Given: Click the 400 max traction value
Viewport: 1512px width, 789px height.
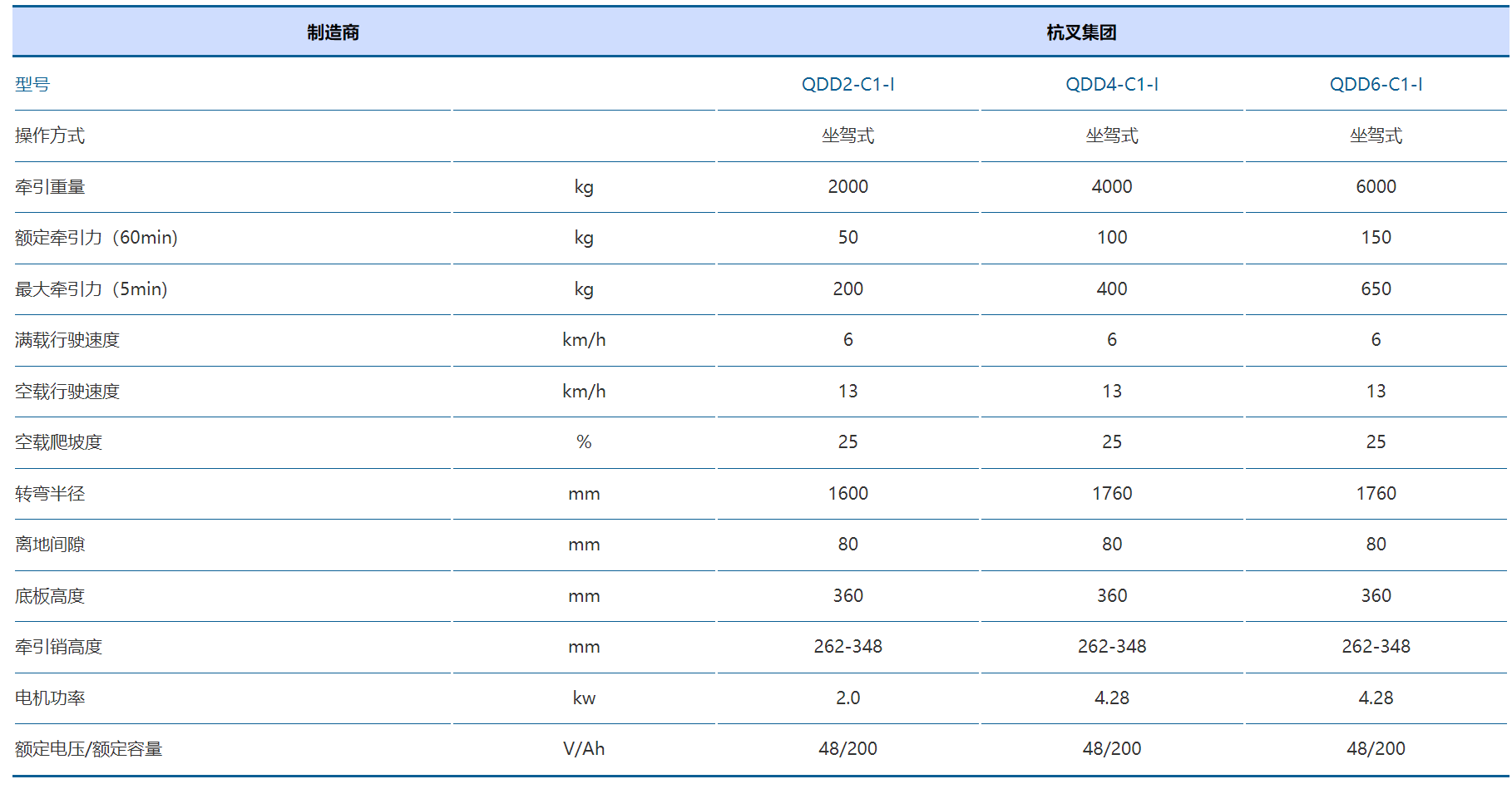Looking at the screenshot, I should click(1112, 289).
